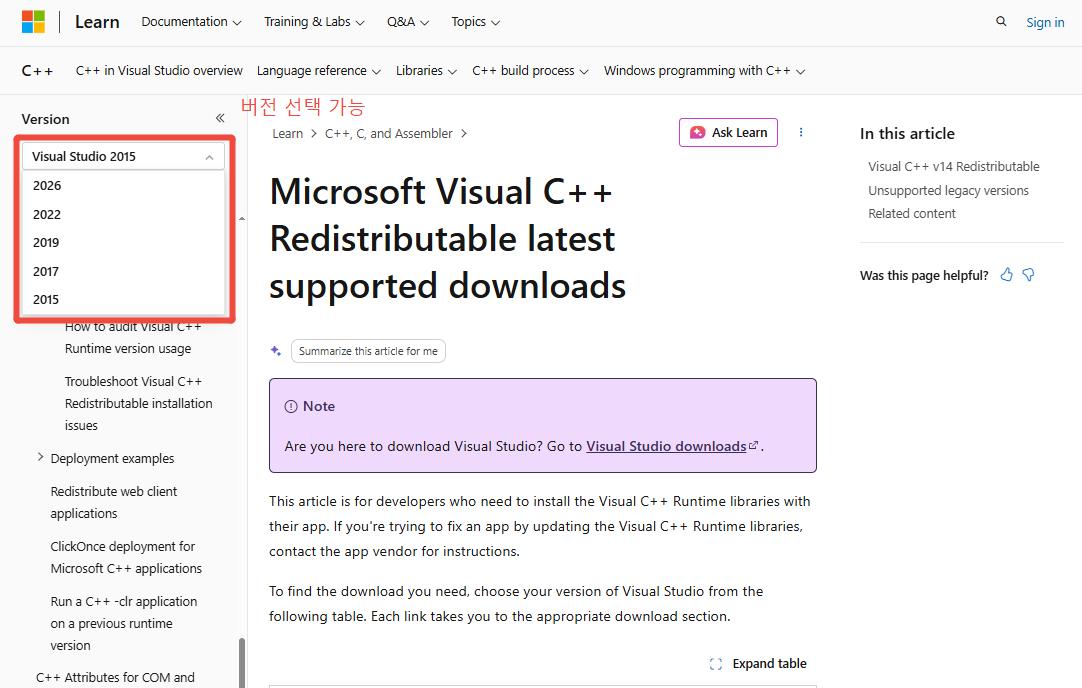Screen dimensions: 1082x688
Task: Open Troubleshoot Visual C++ Redistributable installation issues
Action: coord(138,403)
